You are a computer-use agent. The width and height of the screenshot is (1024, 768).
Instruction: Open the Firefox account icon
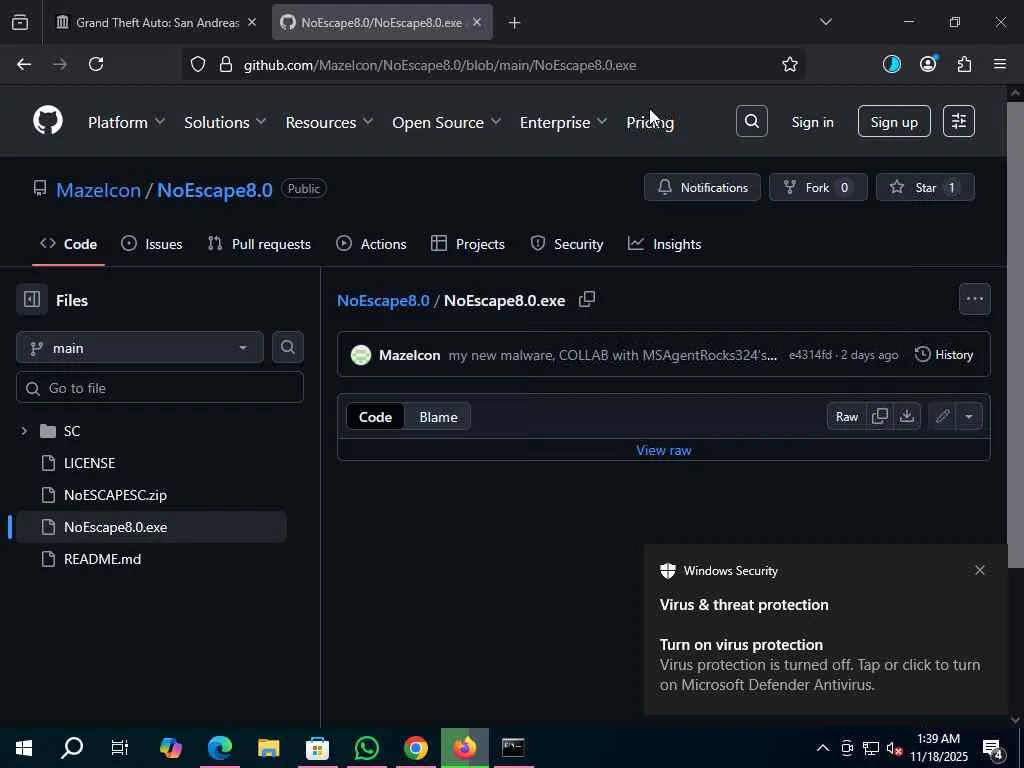(x=928, y=64)
